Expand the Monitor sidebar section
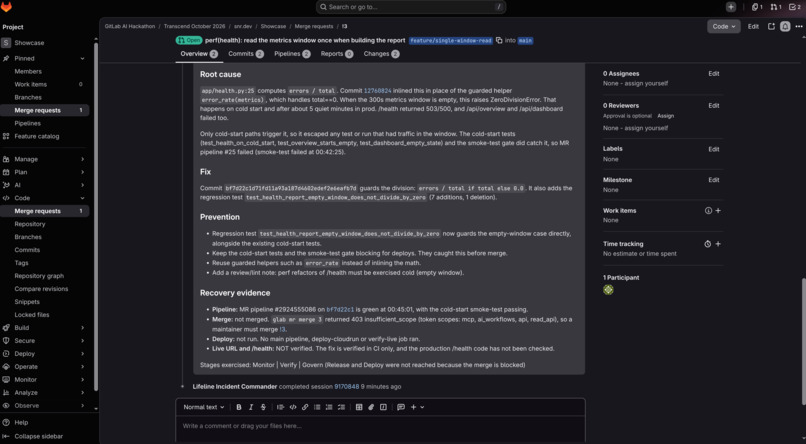The image size is (806, 444). click(x=44, y=380)
